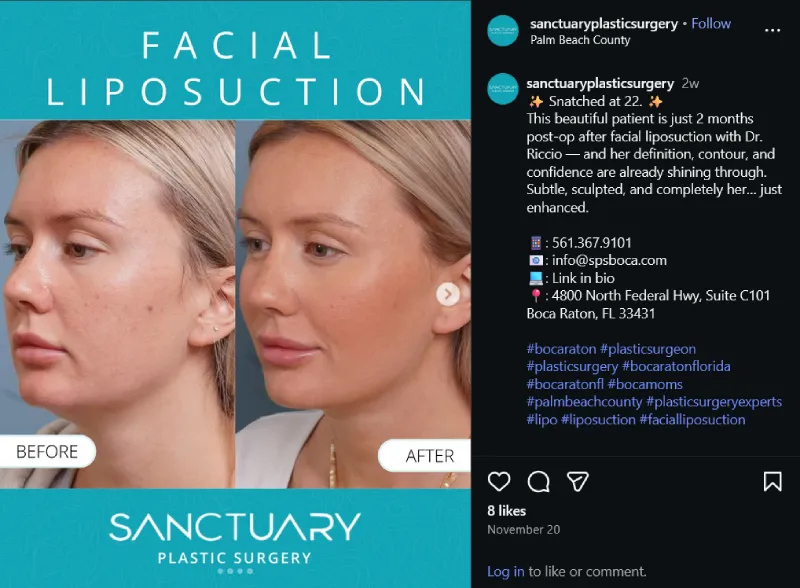Image resolution: width=800 pixels, height=588 pixels.
Task: Click the November 20 post date
Action: click(x=523, y=530)
